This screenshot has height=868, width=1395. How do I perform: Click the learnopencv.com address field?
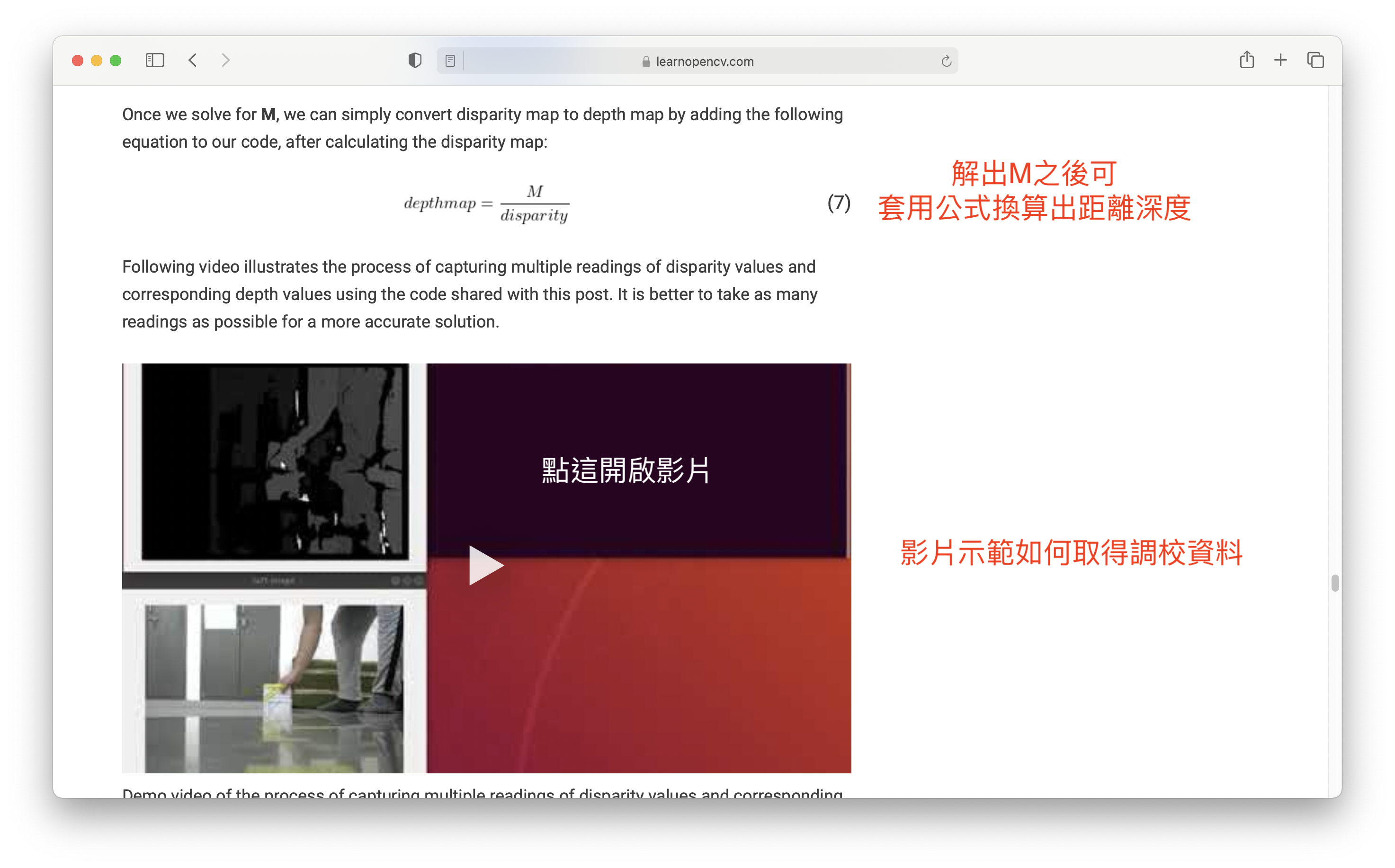pos(704,62)
